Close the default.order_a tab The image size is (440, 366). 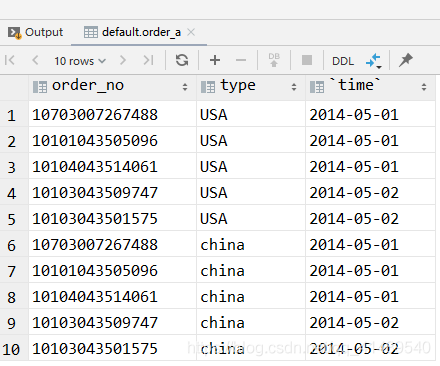point(191,32)
